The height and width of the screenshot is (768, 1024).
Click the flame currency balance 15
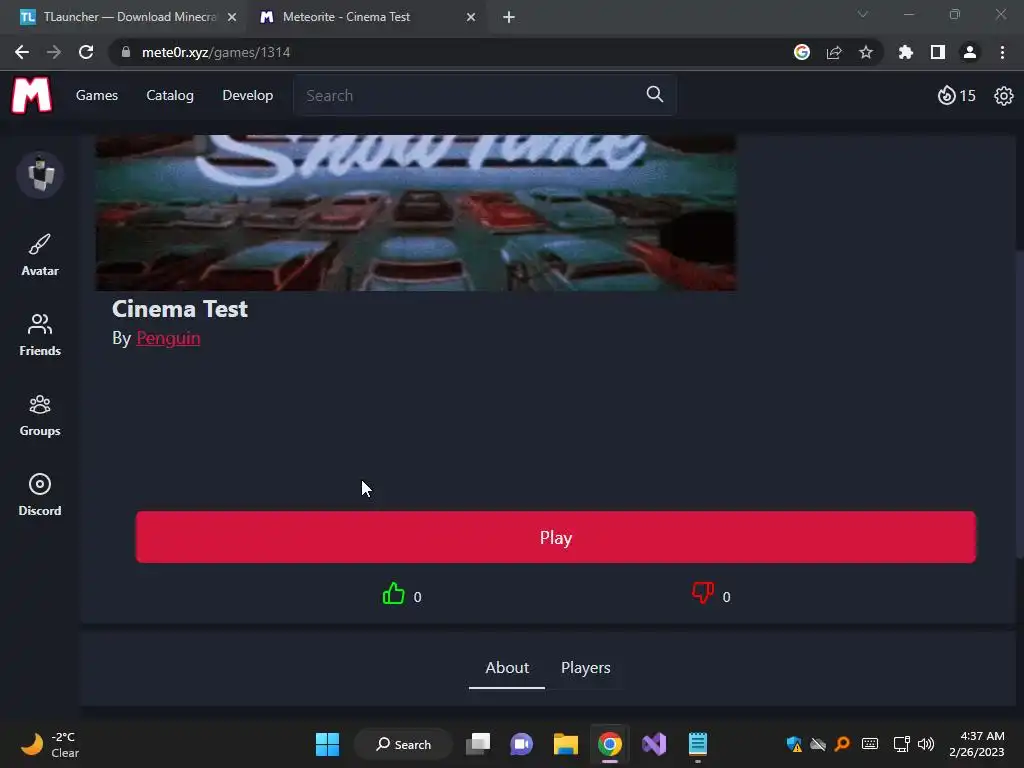click(x=956, y=96)
